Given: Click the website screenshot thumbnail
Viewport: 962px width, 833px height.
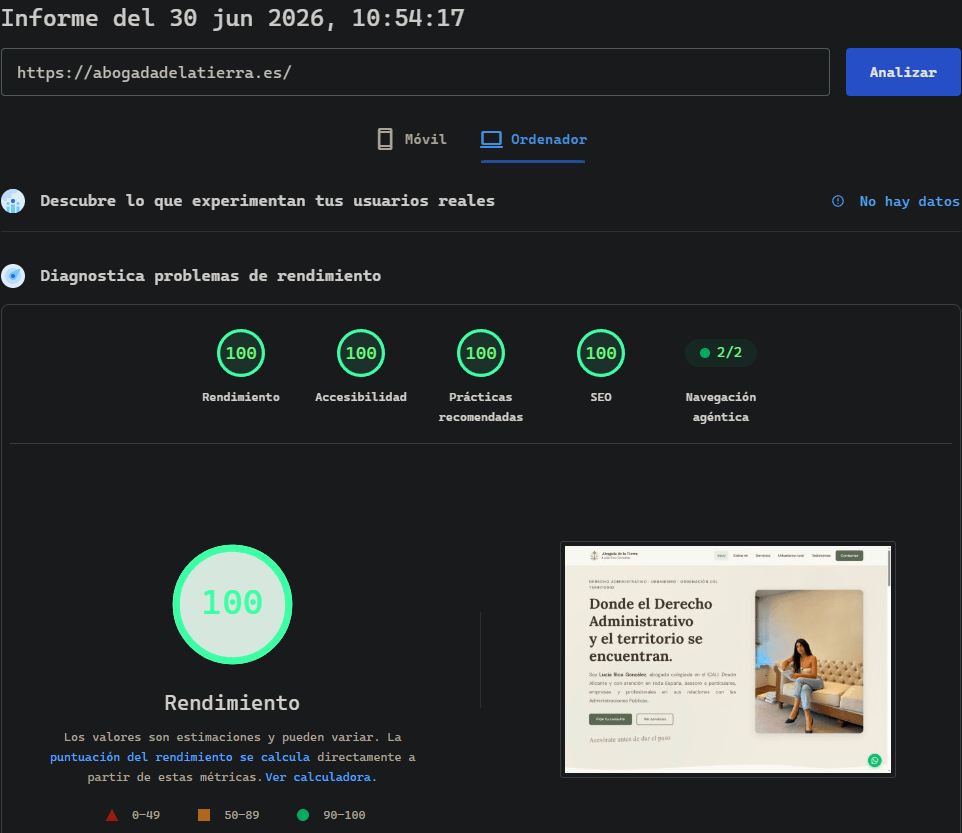Looking at the screenshot, I should (x=728, y=659).
